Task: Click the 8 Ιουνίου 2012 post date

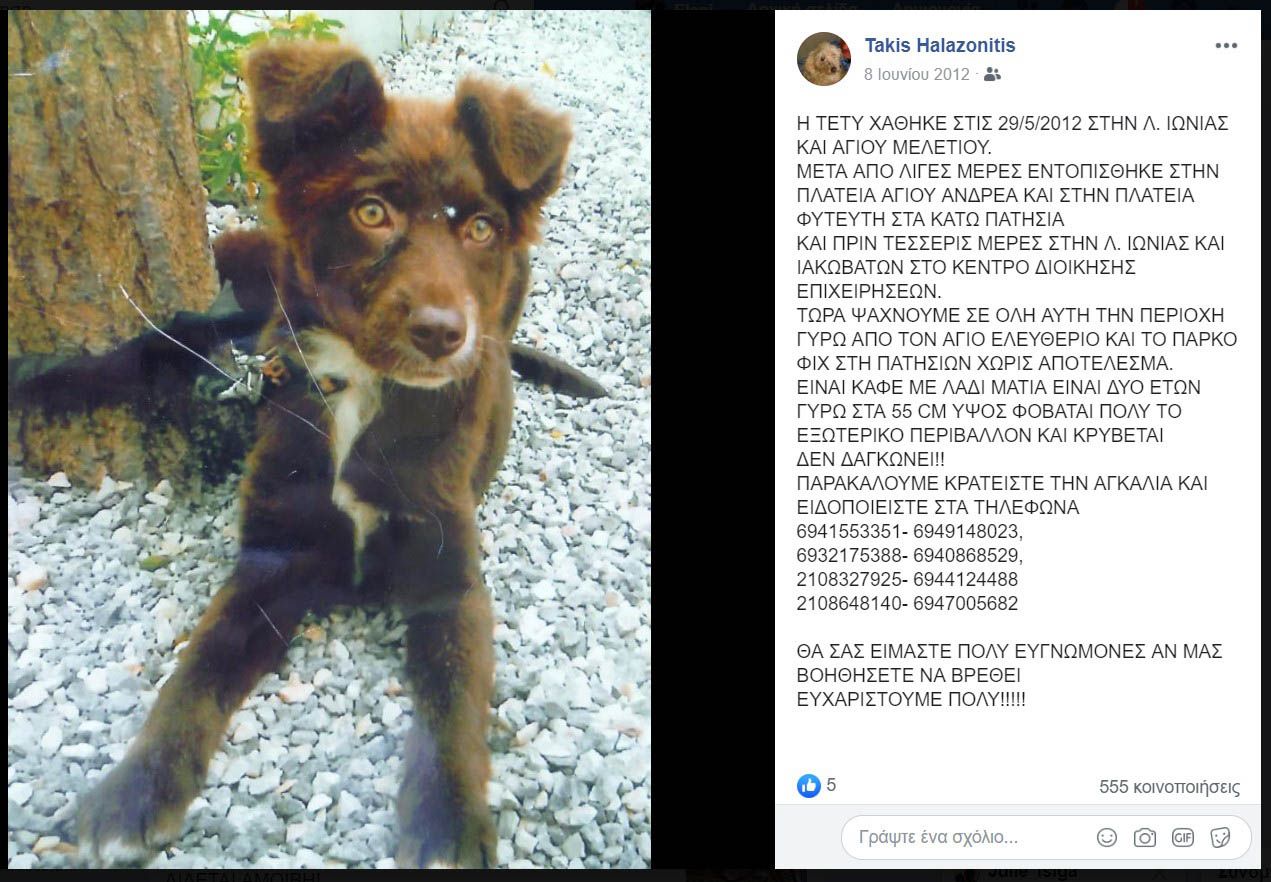Action: [x=917, y=74]
